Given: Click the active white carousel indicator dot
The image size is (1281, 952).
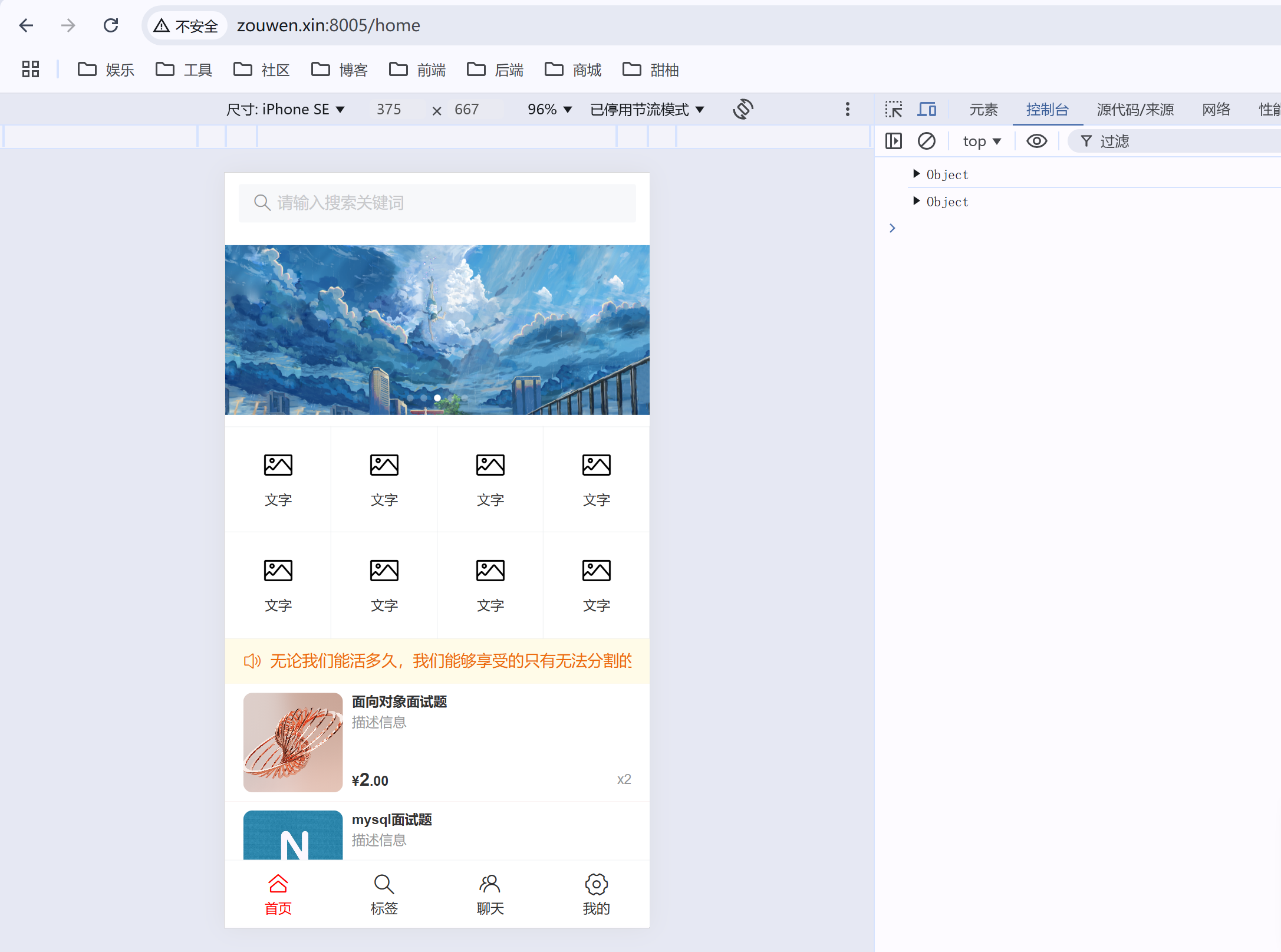Looking at the screenshot, I should tap(437, 398).
